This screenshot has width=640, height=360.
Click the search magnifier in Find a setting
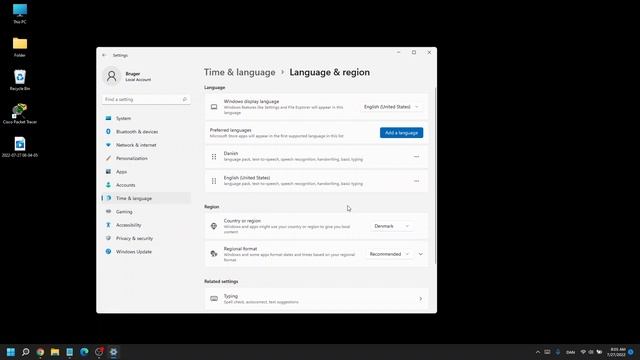point(184,99)
